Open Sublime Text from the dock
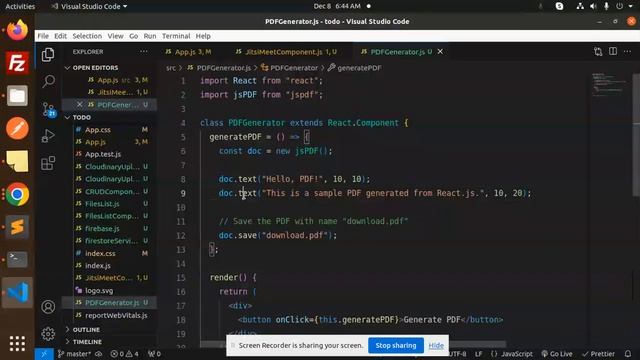Screen dimensions: 640x360 point(17,227)
